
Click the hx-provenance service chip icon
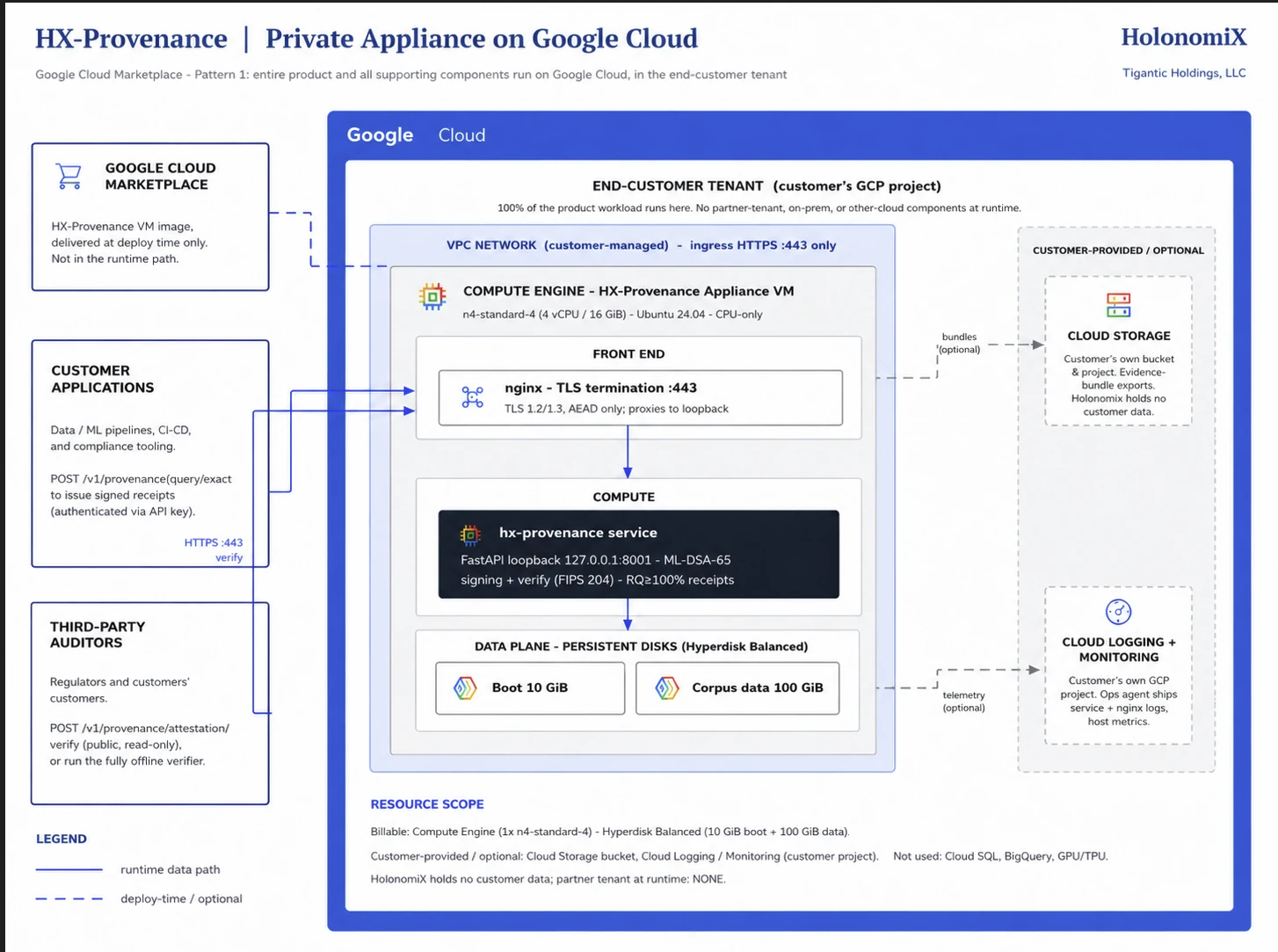pos(470,534)
